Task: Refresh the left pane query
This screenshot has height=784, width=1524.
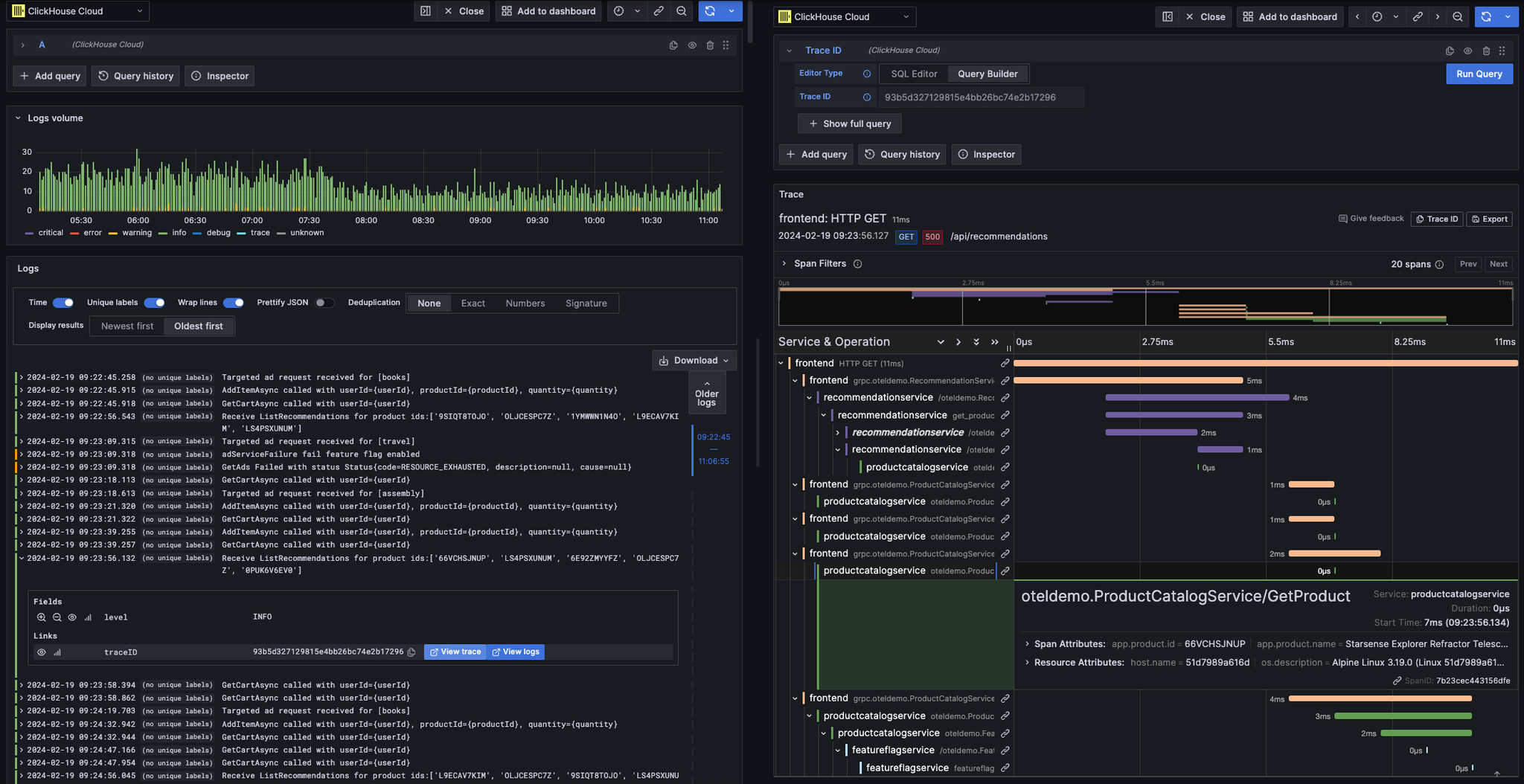Action: point(710,11)
